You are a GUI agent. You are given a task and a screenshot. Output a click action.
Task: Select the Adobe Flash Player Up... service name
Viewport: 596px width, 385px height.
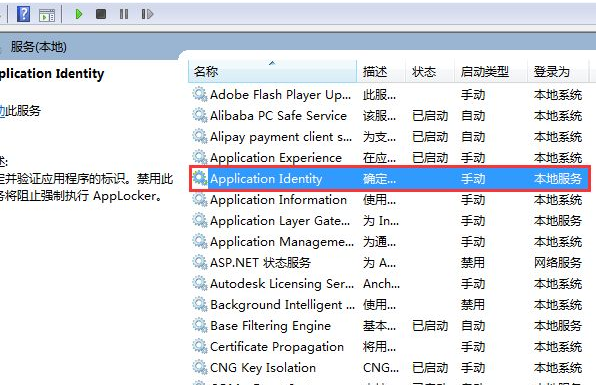(x=281, y=95)
